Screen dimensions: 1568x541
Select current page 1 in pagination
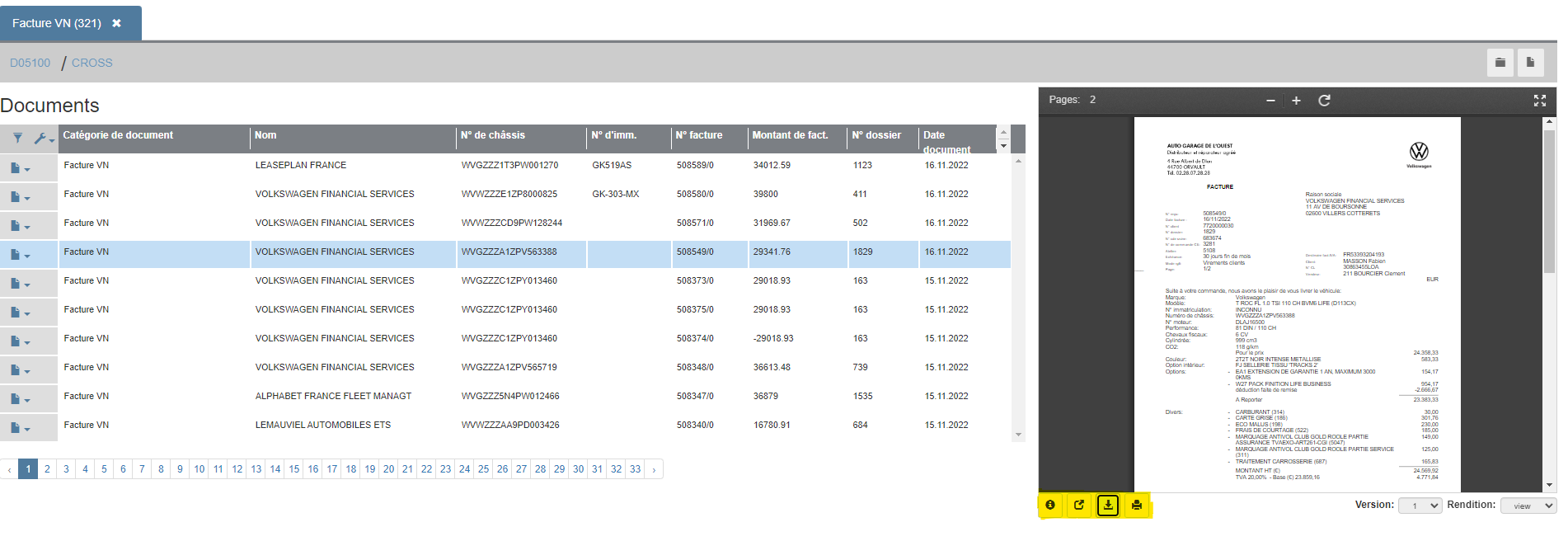(x=28, y=469)
